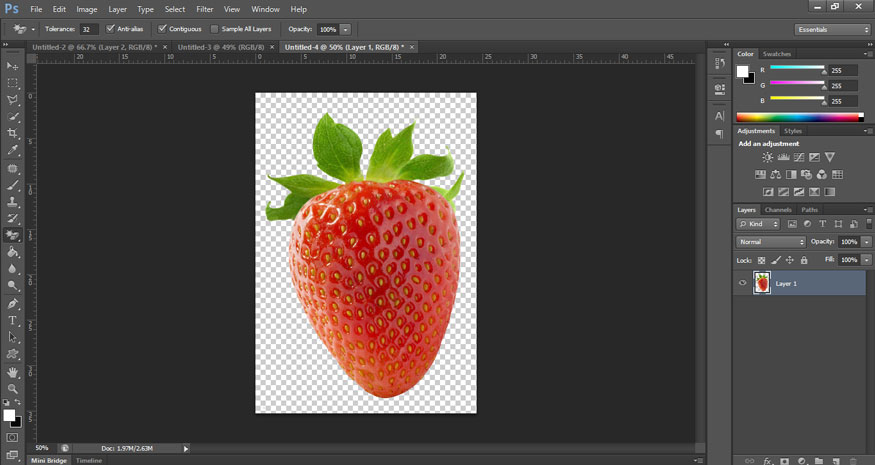The height and width of the screenshot is (465, 875).
Task: Add a Brightness/Contrast adjustment
Action: pos(767,157)
